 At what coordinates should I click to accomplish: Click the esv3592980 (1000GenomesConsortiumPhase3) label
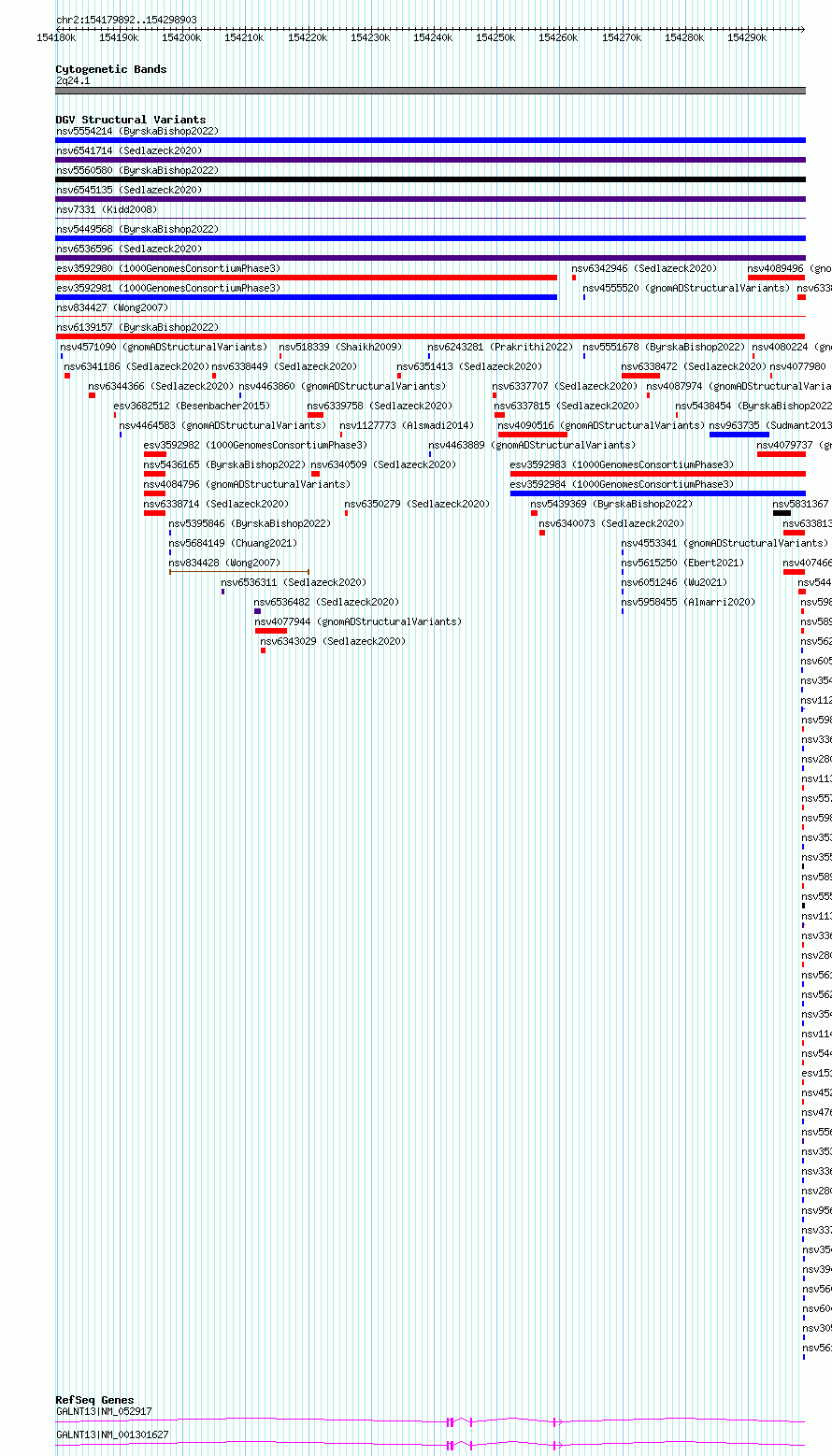point(168,269)
